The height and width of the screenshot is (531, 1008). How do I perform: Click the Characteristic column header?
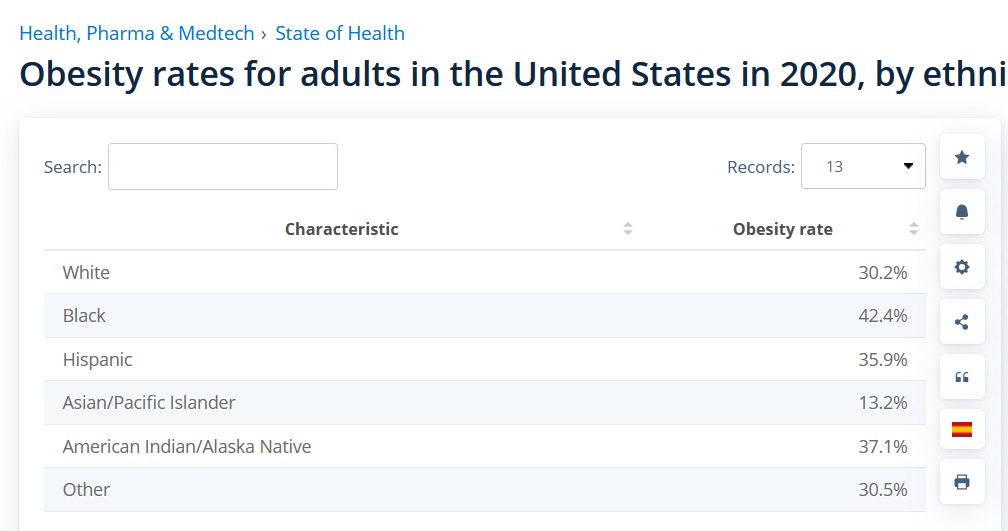(341, 229)
